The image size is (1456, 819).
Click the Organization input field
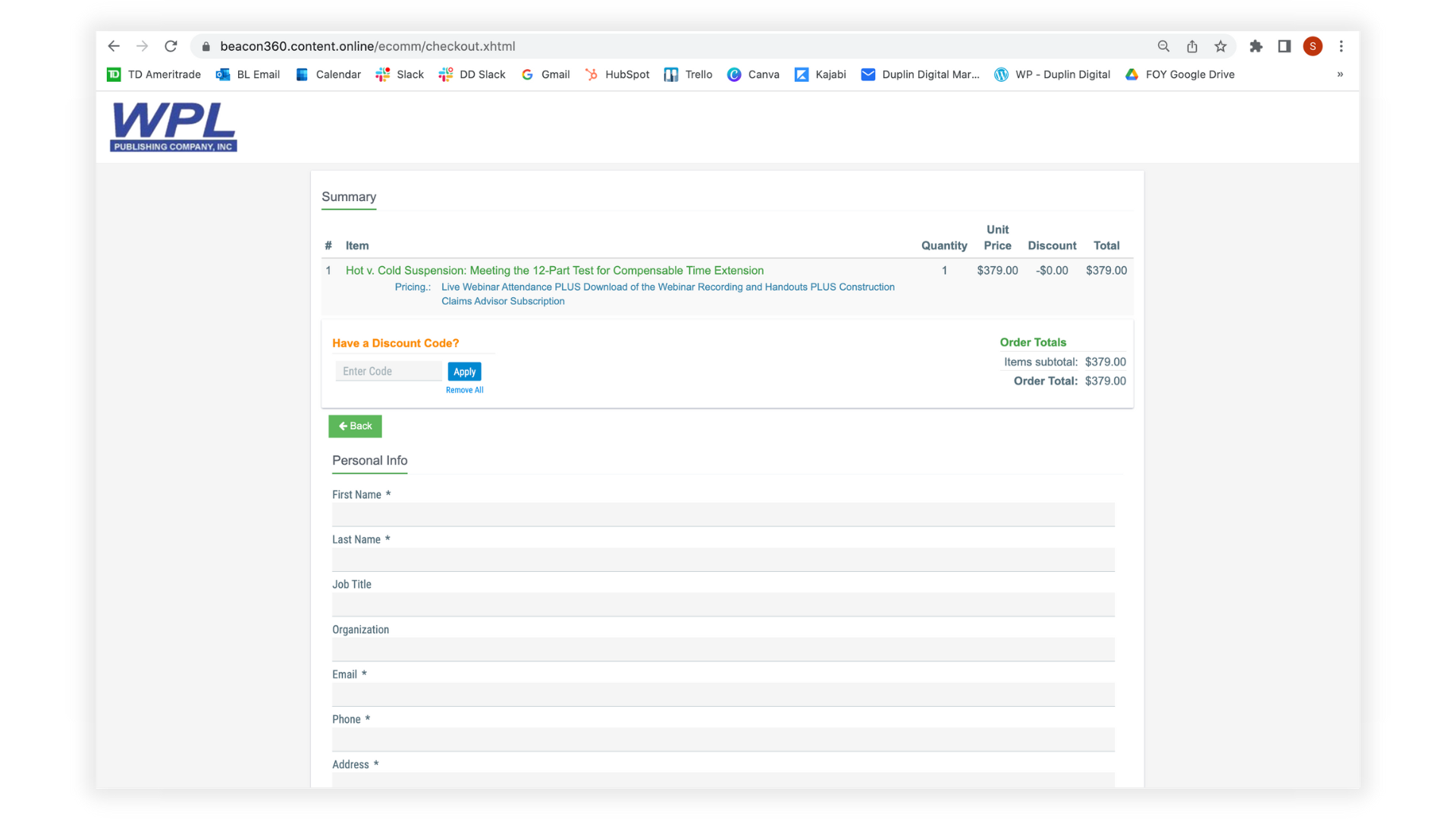point(723,649)
